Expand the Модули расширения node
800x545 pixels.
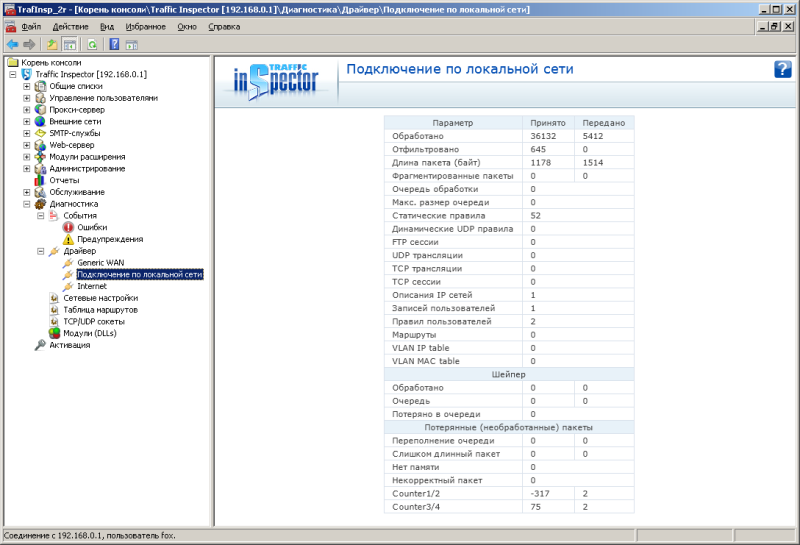27,157
